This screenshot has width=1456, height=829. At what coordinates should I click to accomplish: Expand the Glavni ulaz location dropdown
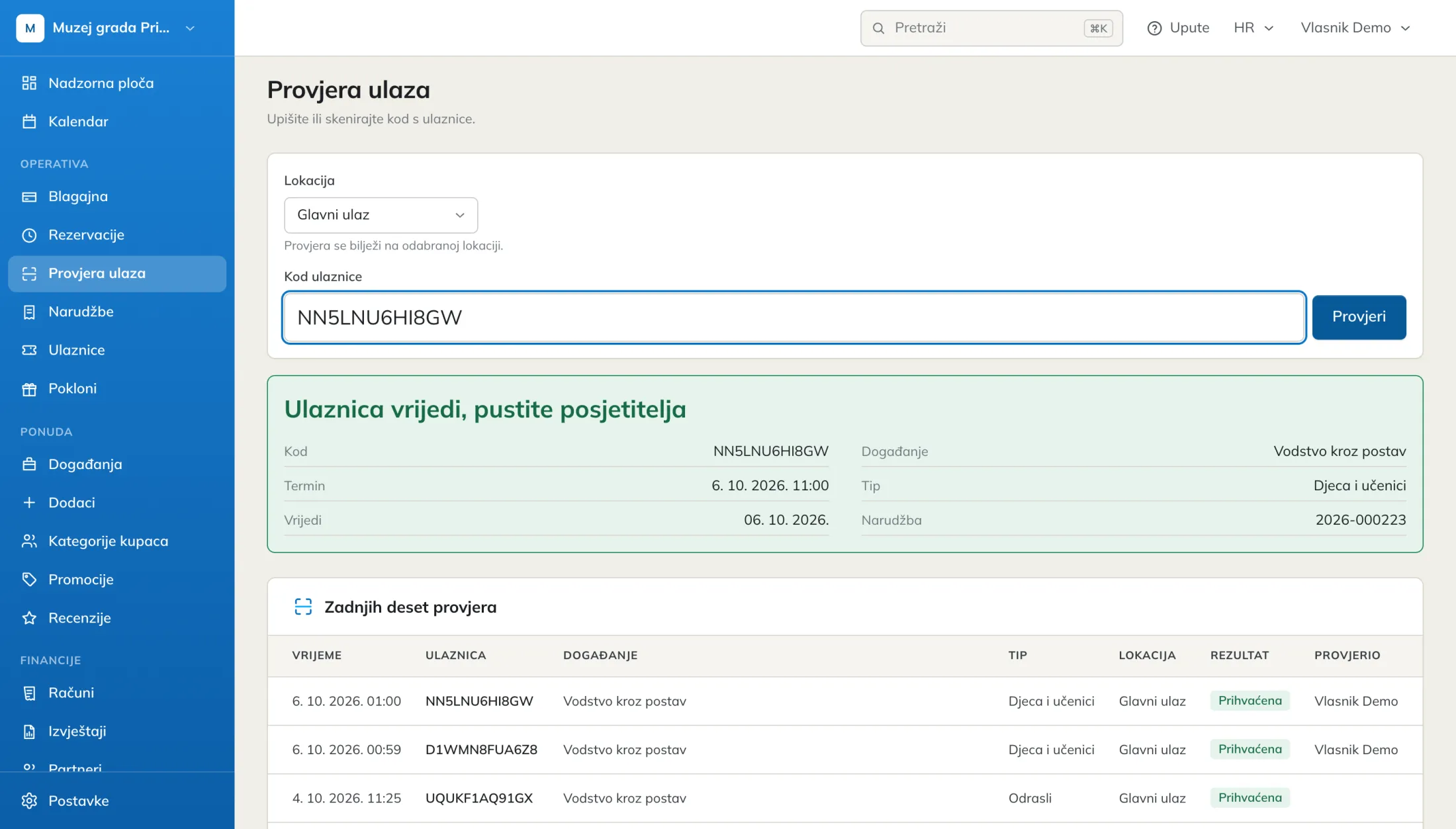click(381, 215)
